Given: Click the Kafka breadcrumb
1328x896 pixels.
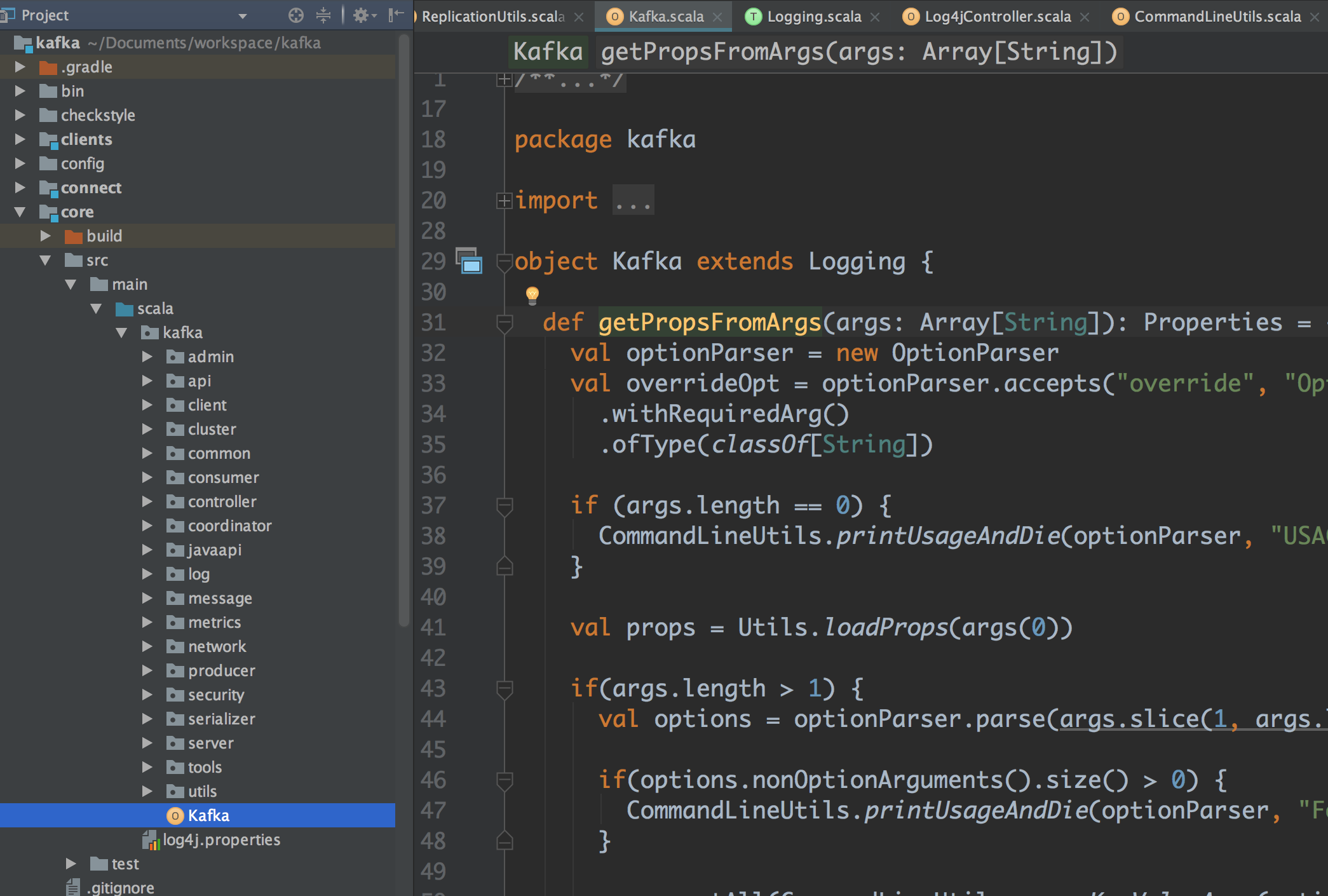Looking at the screenshot, I should point(548,51).
